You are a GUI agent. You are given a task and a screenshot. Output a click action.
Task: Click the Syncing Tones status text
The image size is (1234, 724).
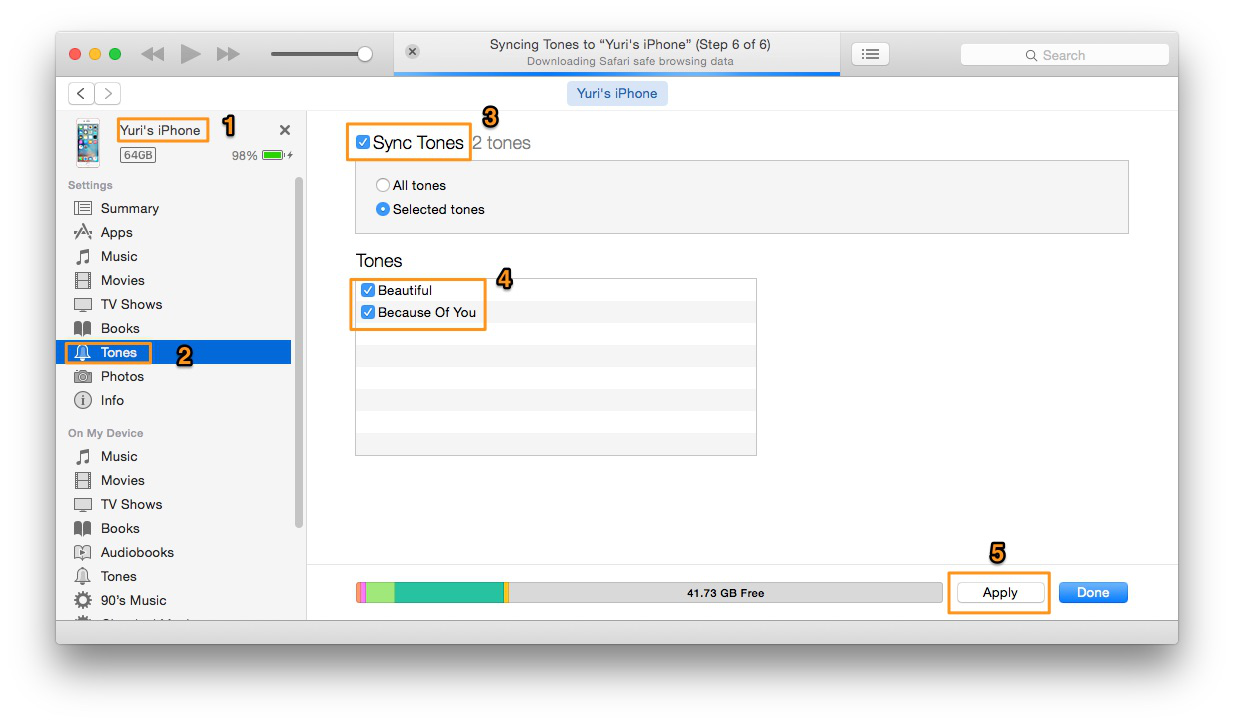(630, 45)
